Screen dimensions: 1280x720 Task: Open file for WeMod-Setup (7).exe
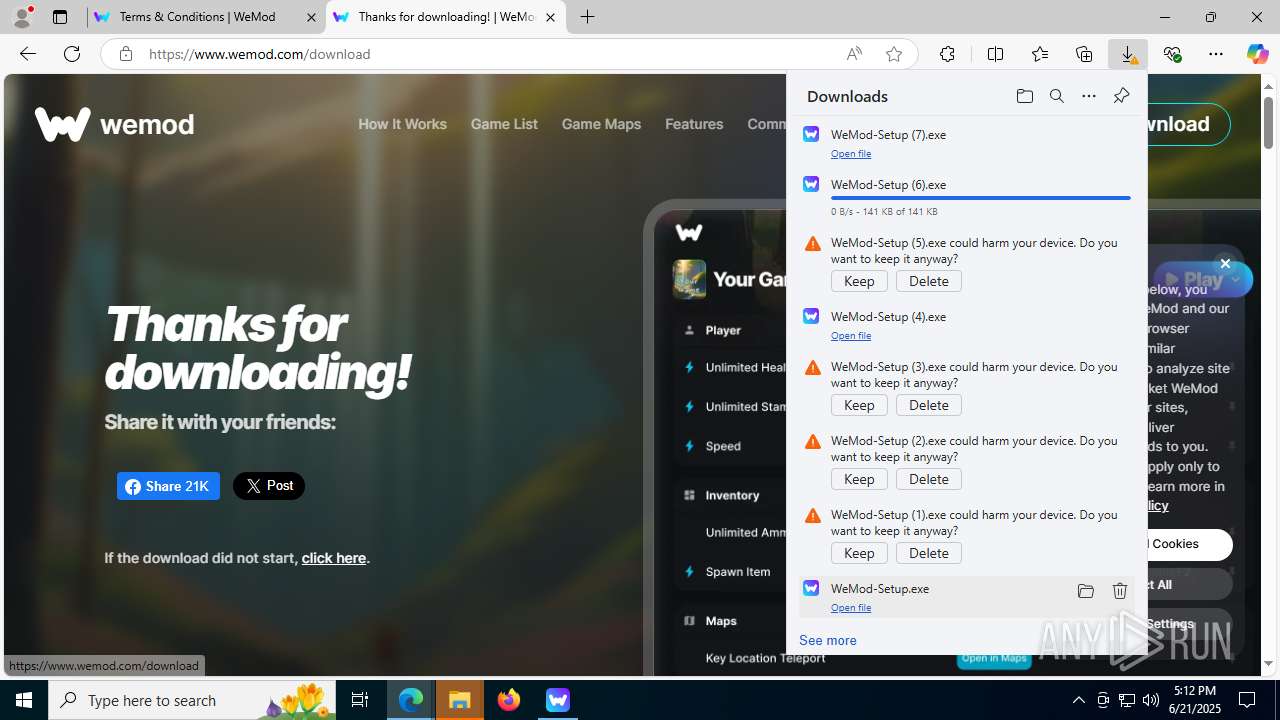[851, 154]
